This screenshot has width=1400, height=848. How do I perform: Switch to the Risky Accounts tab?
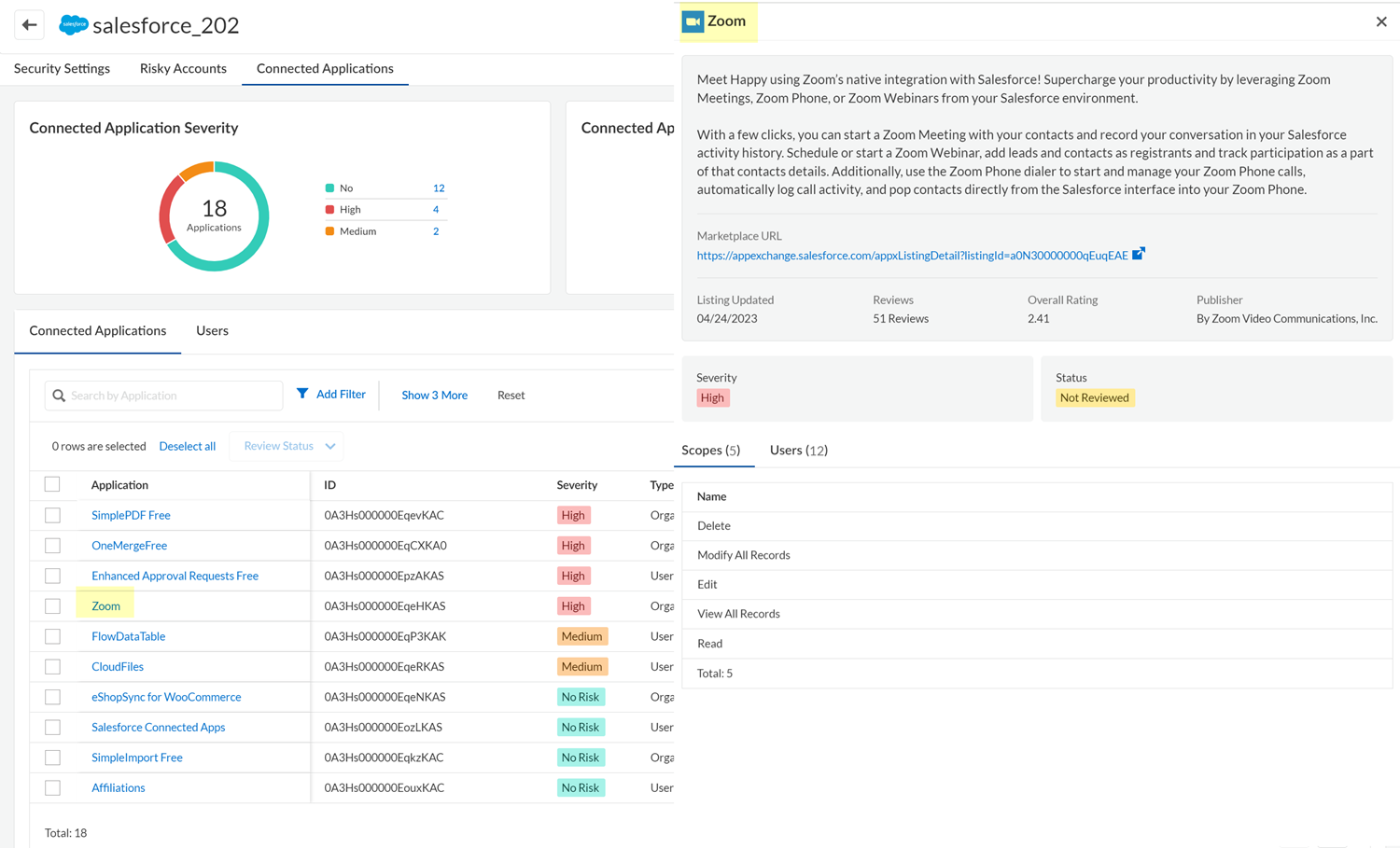[x=183, y=68]
